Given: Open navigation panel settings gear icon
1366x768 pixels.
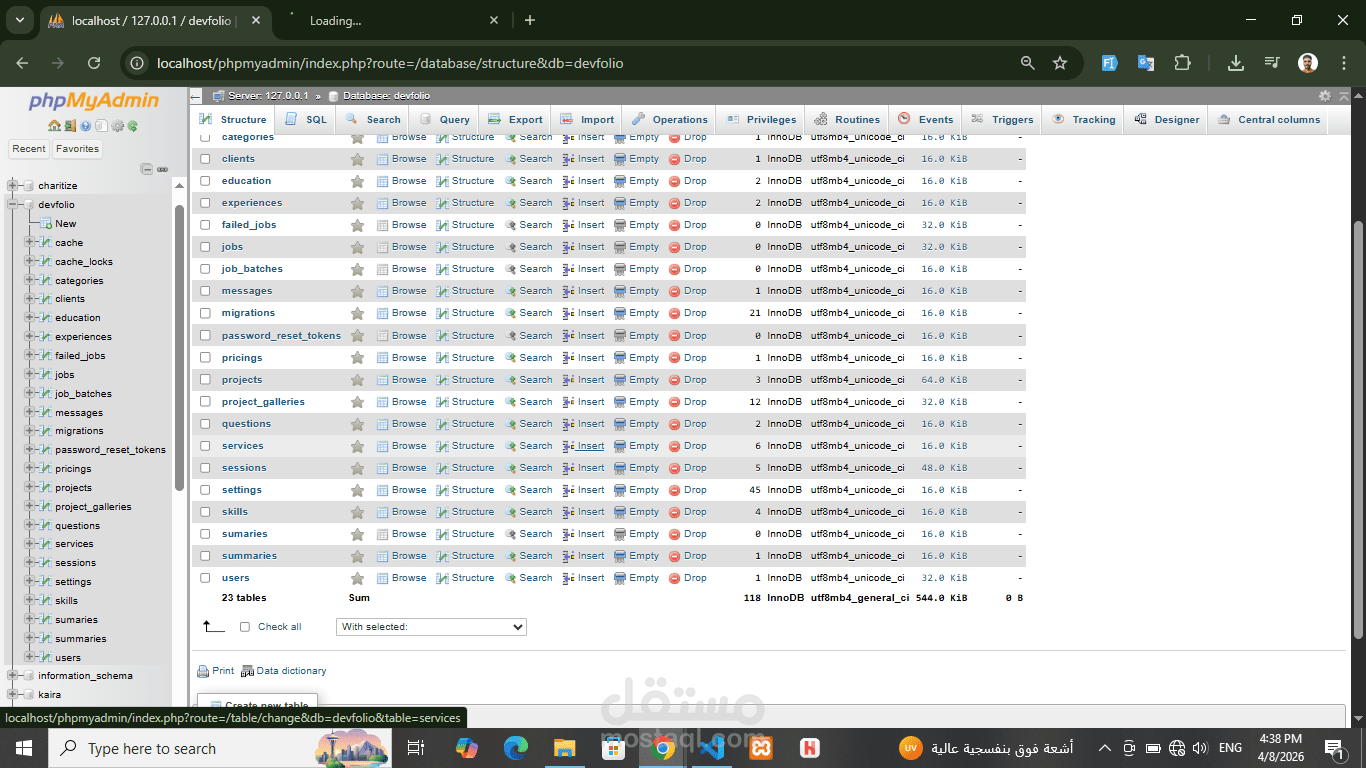Looking at the screenshot, I should point(117,126).
